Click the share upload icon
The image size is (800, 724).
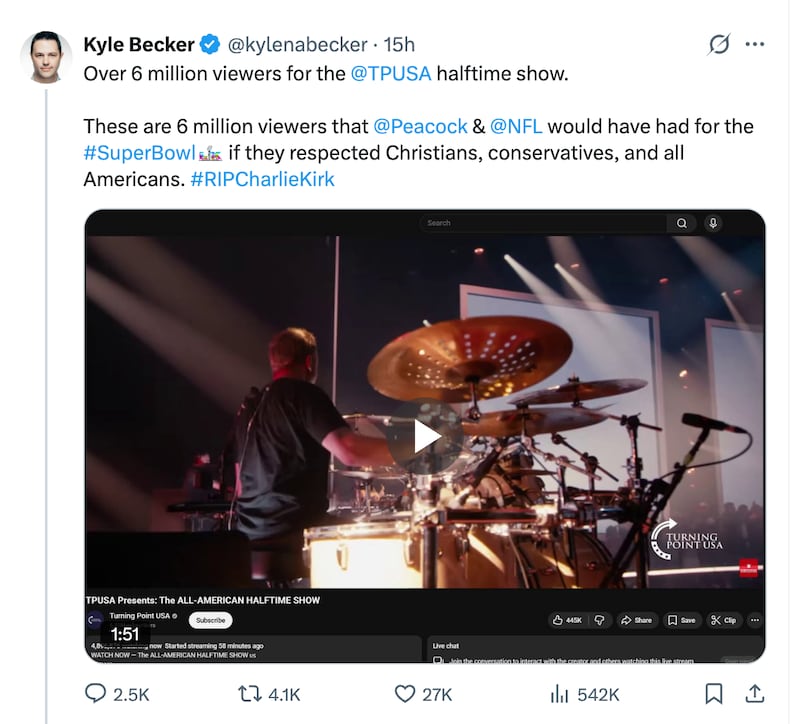point(756,694)
